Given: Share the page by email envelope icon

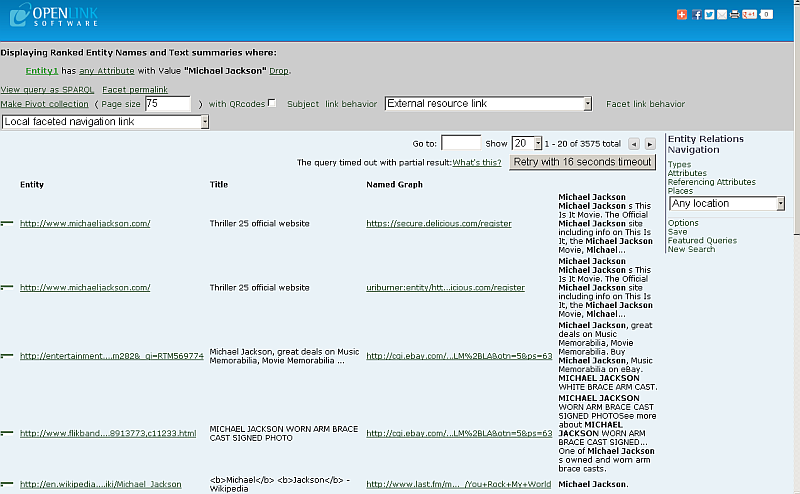Looking at the screenshot, I should [722, 15].
